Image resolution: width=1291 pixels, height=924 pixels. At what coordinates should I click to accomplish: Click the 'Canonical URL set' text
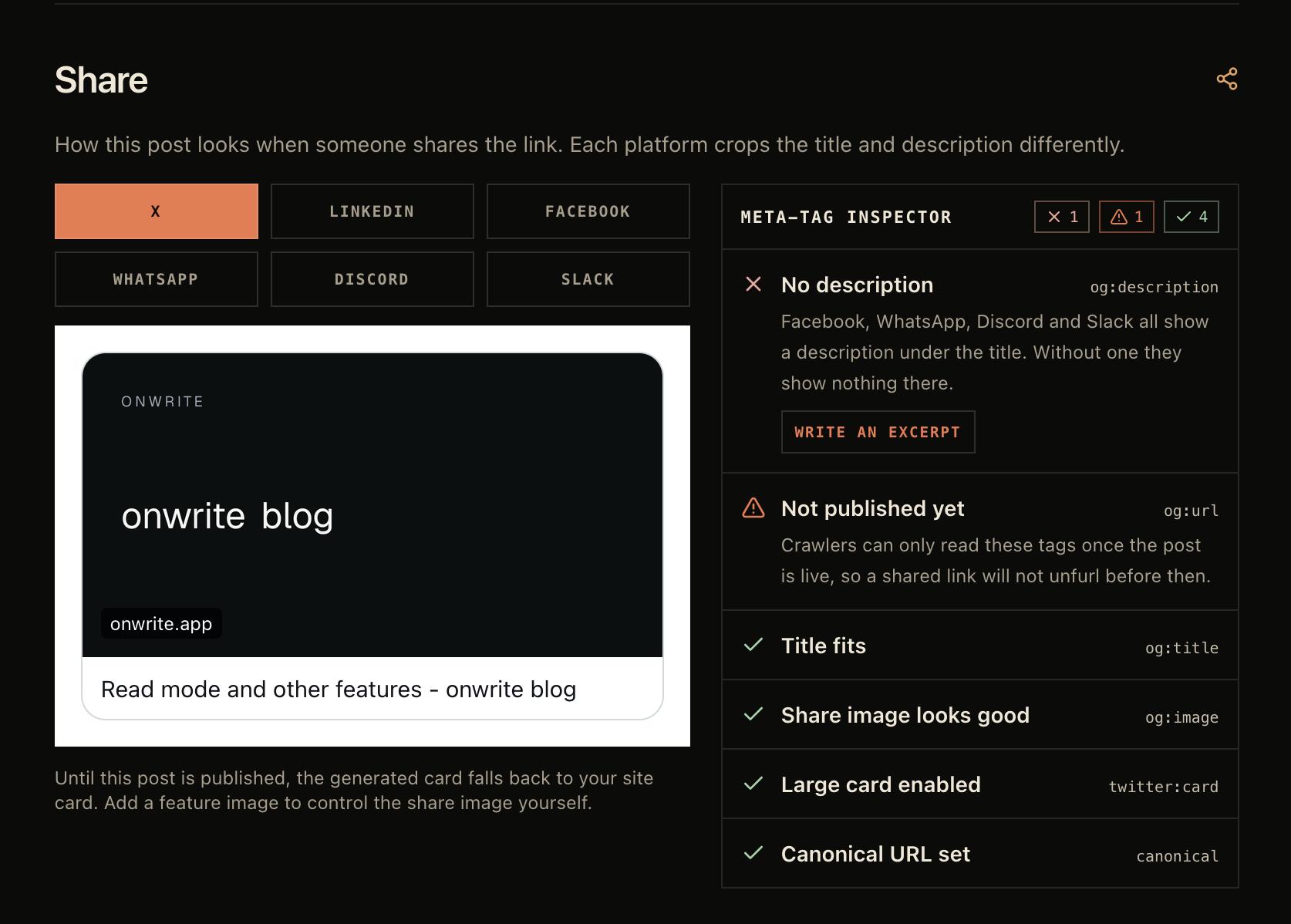875,854
